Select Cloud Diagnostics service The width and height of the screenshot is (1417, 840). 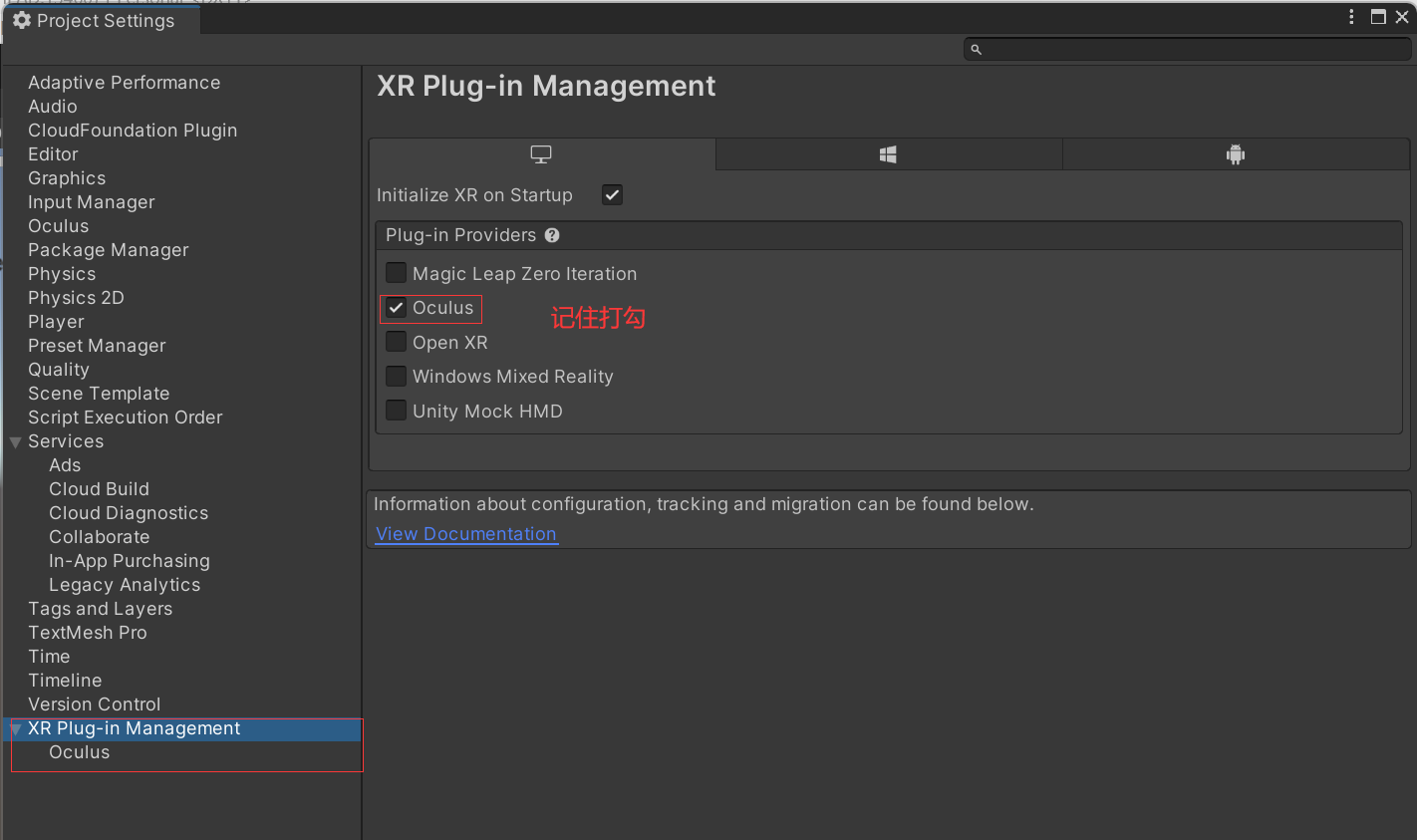[129, 513]
